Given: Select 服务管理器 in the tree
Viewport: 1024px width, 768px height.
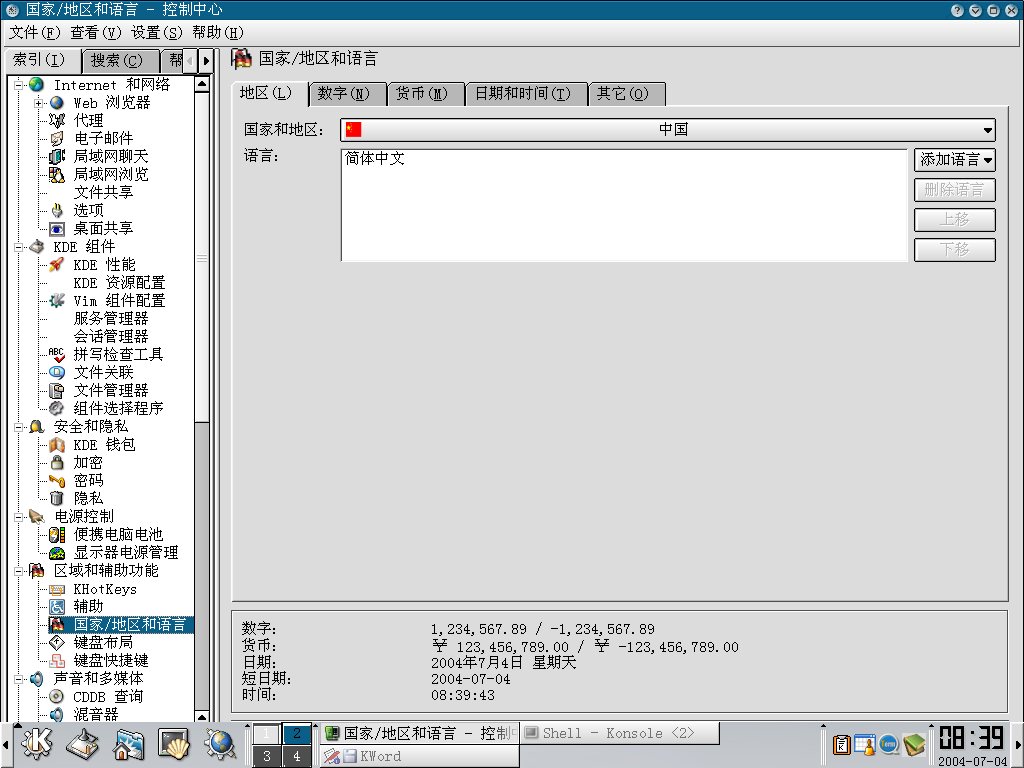Looking at the screenshot, I should [x=110, y=319].
